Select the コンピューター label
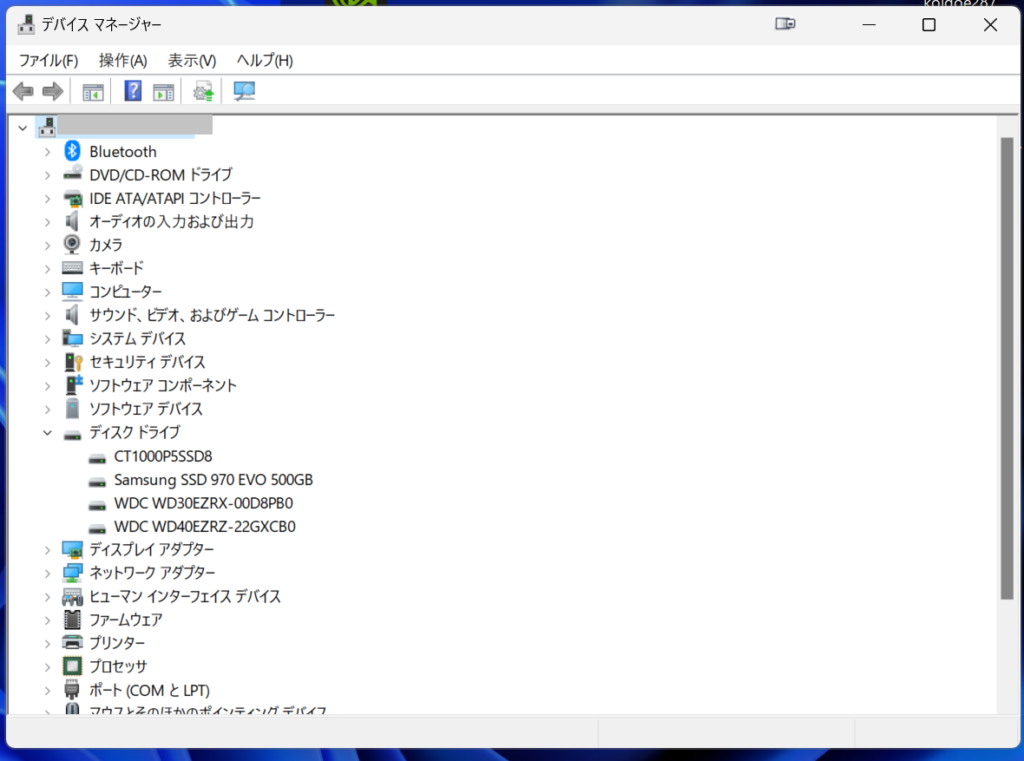This screenshot has width=1024, height=761. click(125, 291)
